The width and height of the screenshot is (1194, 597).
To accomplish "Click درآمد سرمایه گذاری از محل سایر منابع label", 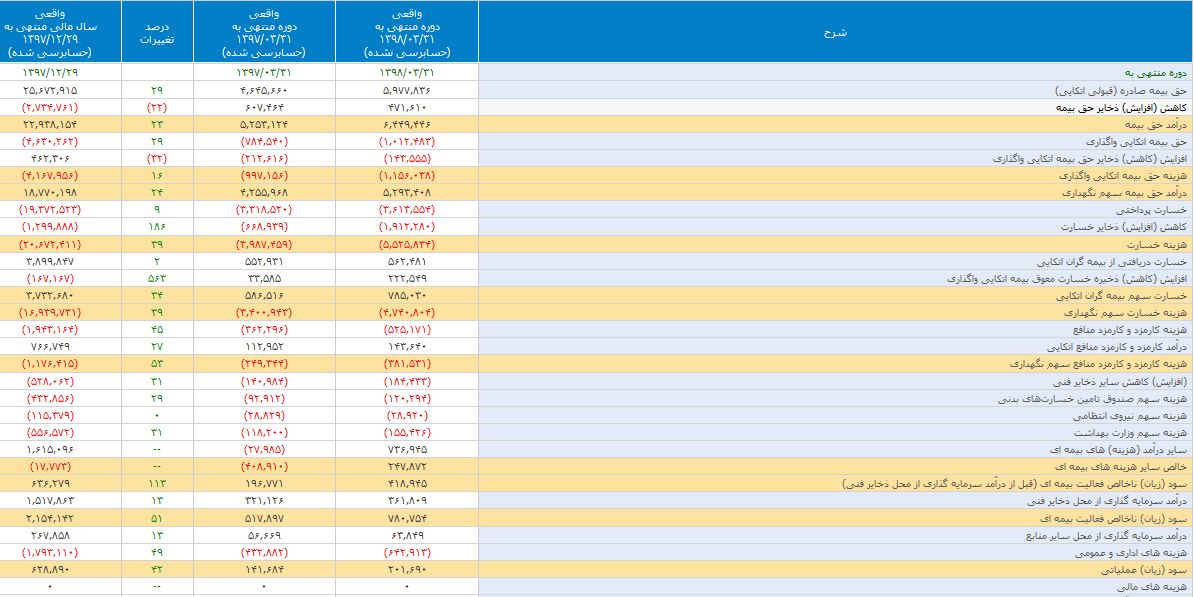I will (x=1104, y=535).
